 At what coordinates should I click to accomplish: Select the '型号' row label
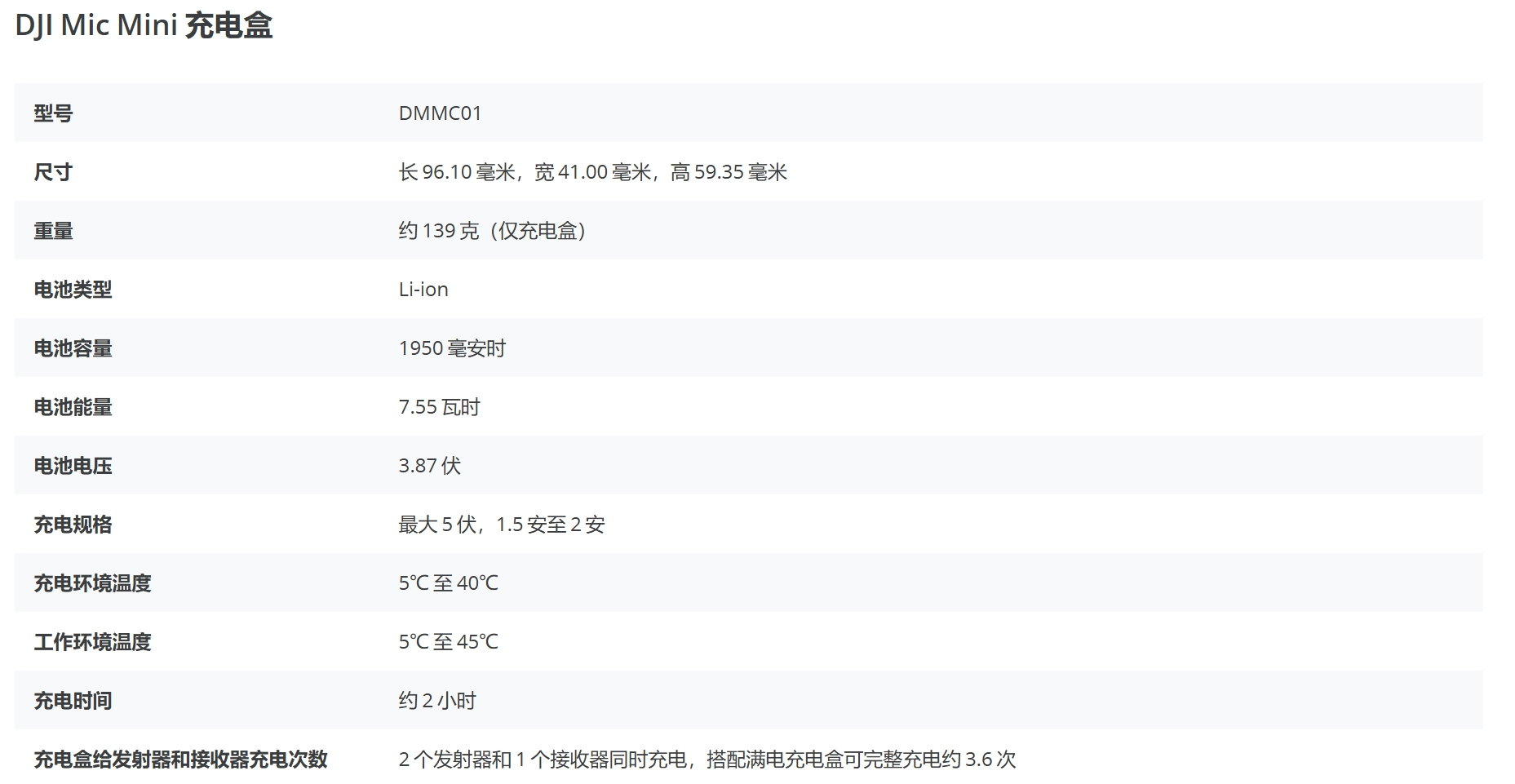[x=53, y=113]
